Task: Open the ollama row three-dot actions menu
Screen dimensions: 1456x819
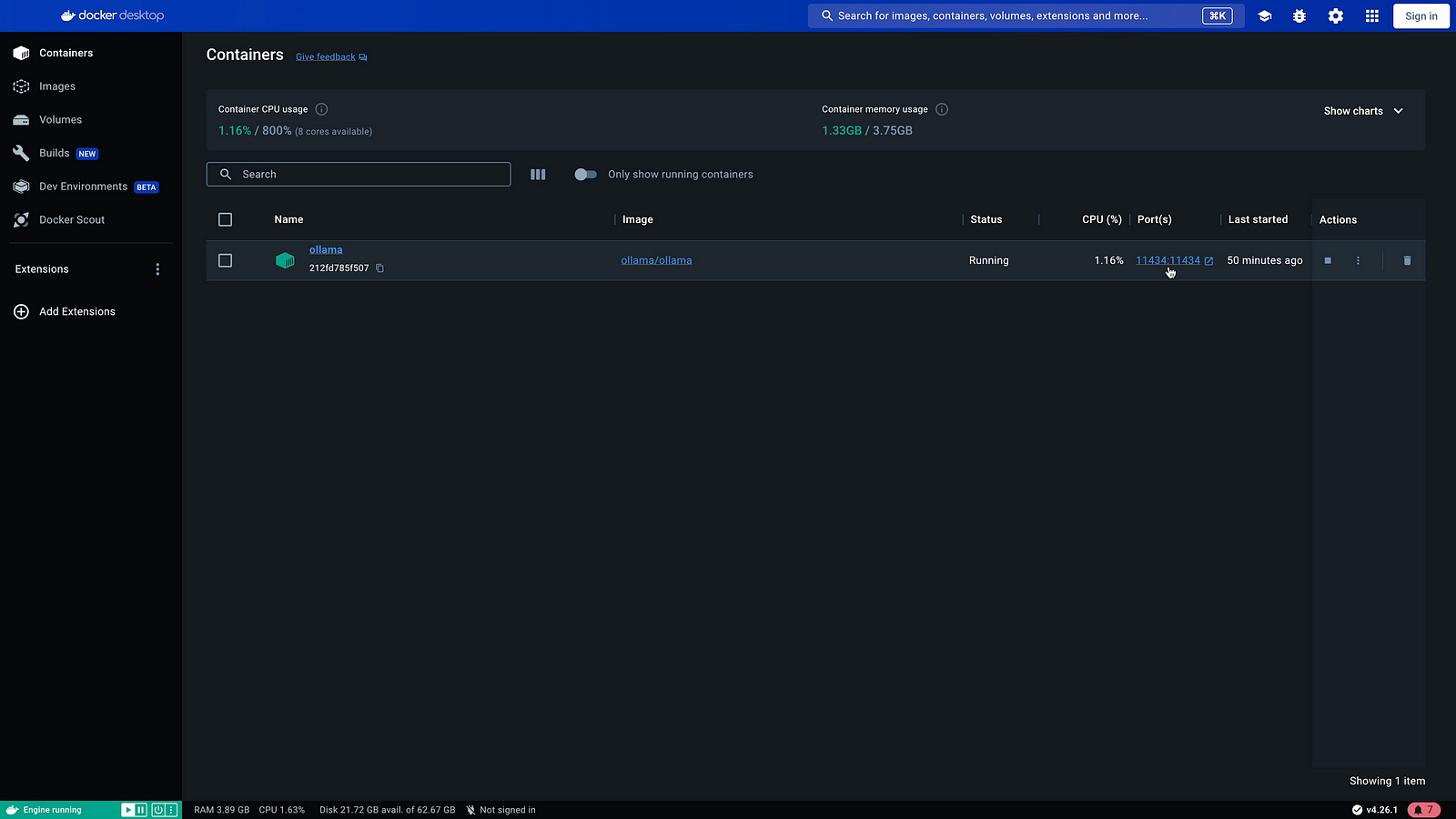Action: pyautogui.click(x=1358, y=261)
